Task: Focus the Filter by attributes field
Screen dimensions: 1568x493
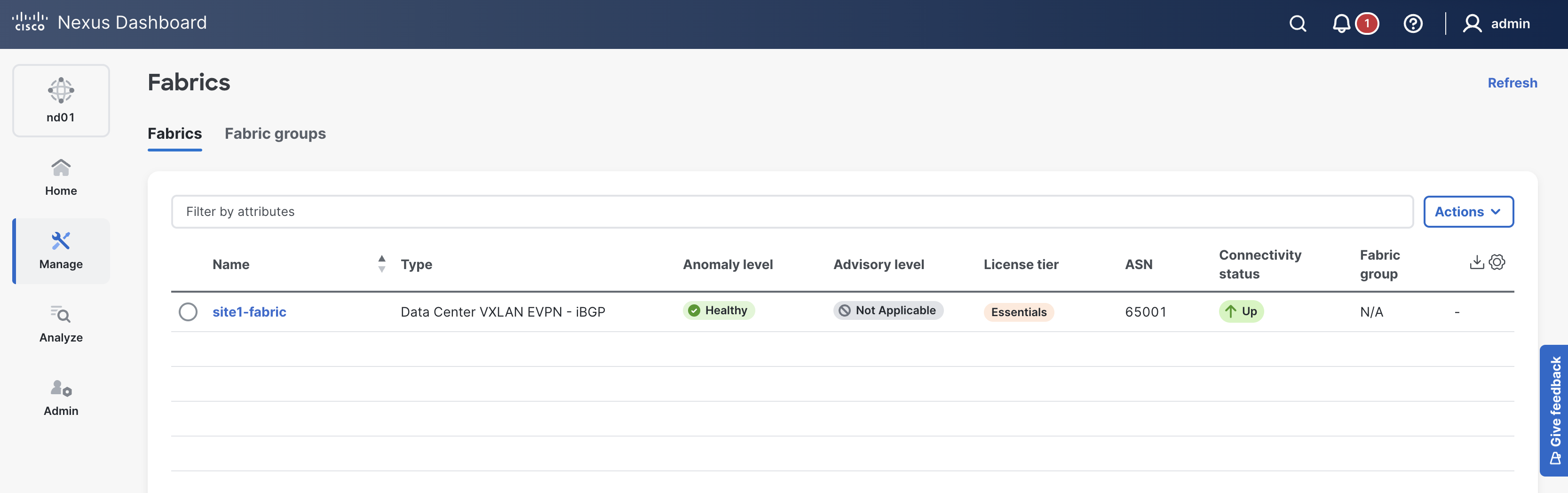Action: (x=792, y=212)
